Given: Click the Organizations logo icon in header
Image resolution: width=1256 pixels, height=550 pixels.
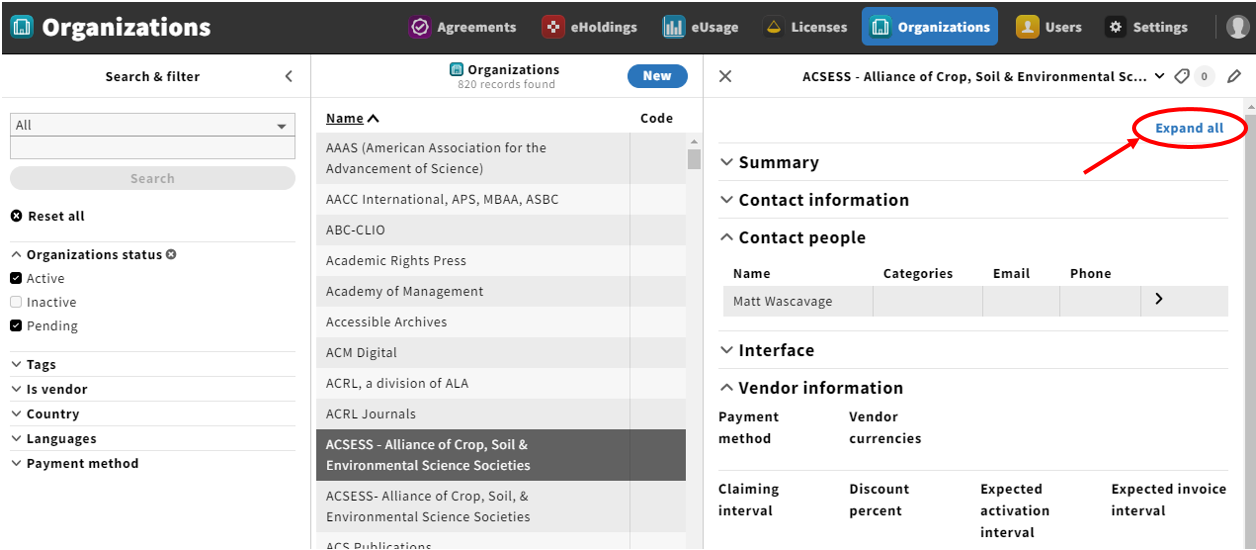Looking at the screenshot, I should tap(20, 27).
